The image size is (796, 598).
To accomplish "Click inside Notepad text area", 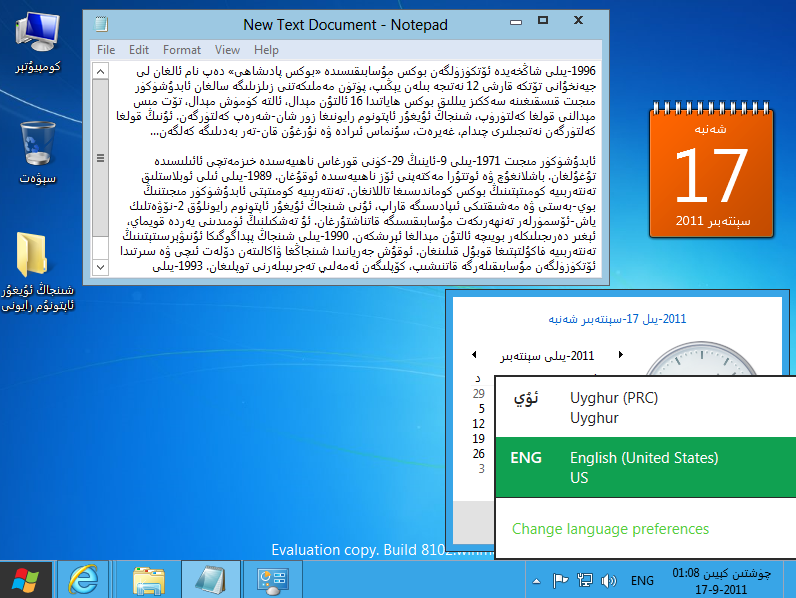I will coord(355,169).
